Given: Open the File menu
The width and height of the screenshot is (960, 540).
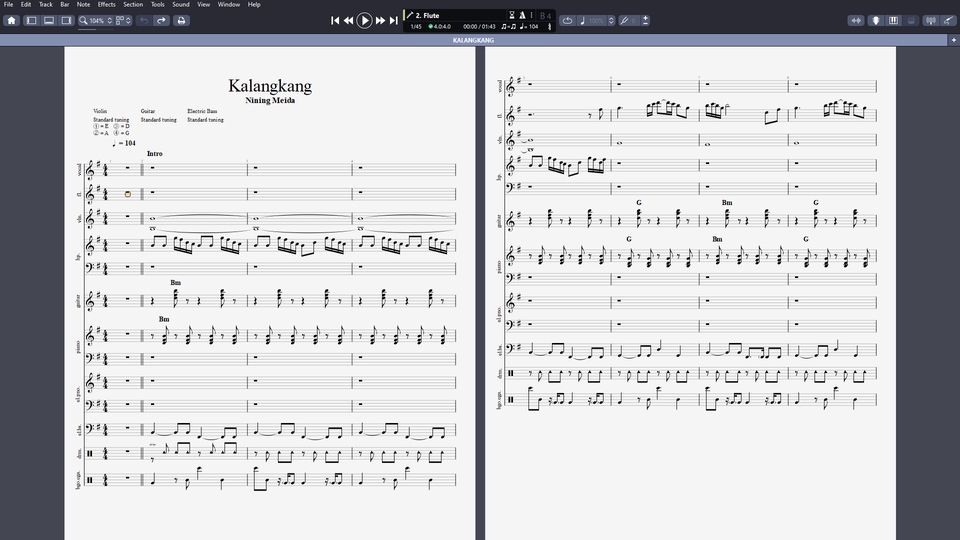Looking at the screenshot, I should pyautogui.click(x=9, y=4).
